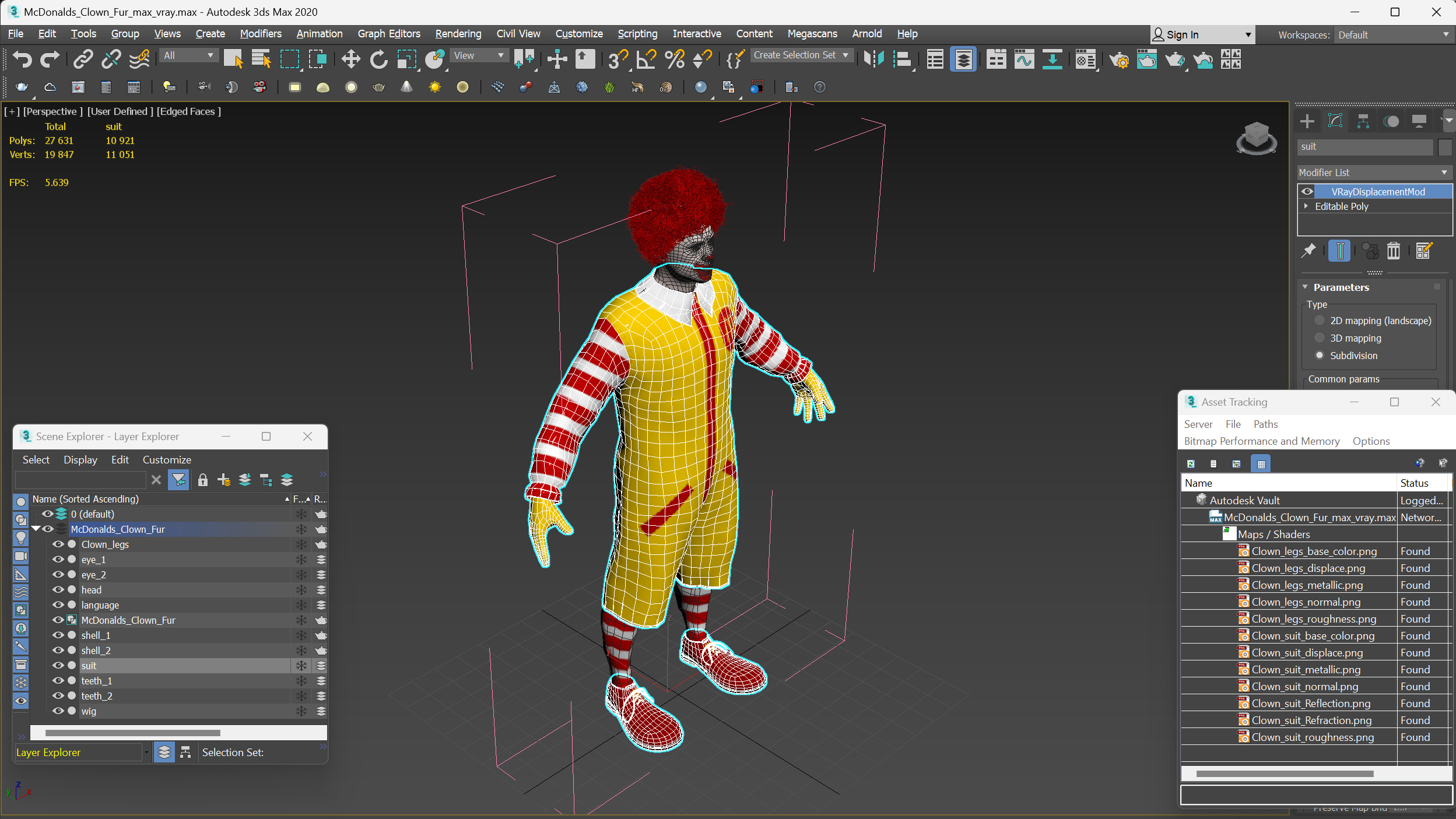Open the All selection filter dropdown
This screenshot has width=1456, height=819.
coord(188,55)
